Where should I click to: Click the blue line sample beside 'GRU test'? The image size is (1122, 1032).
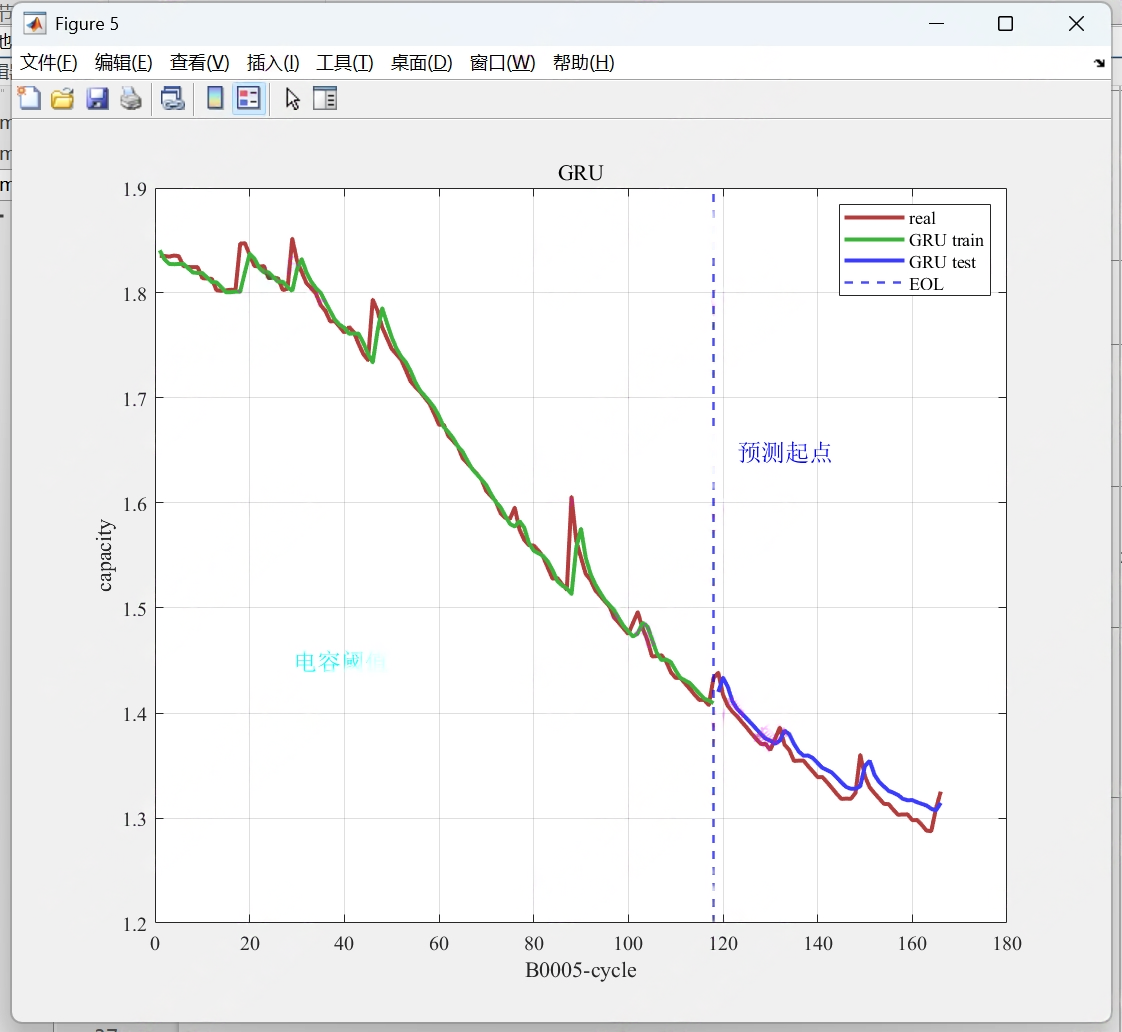point(874,261)
